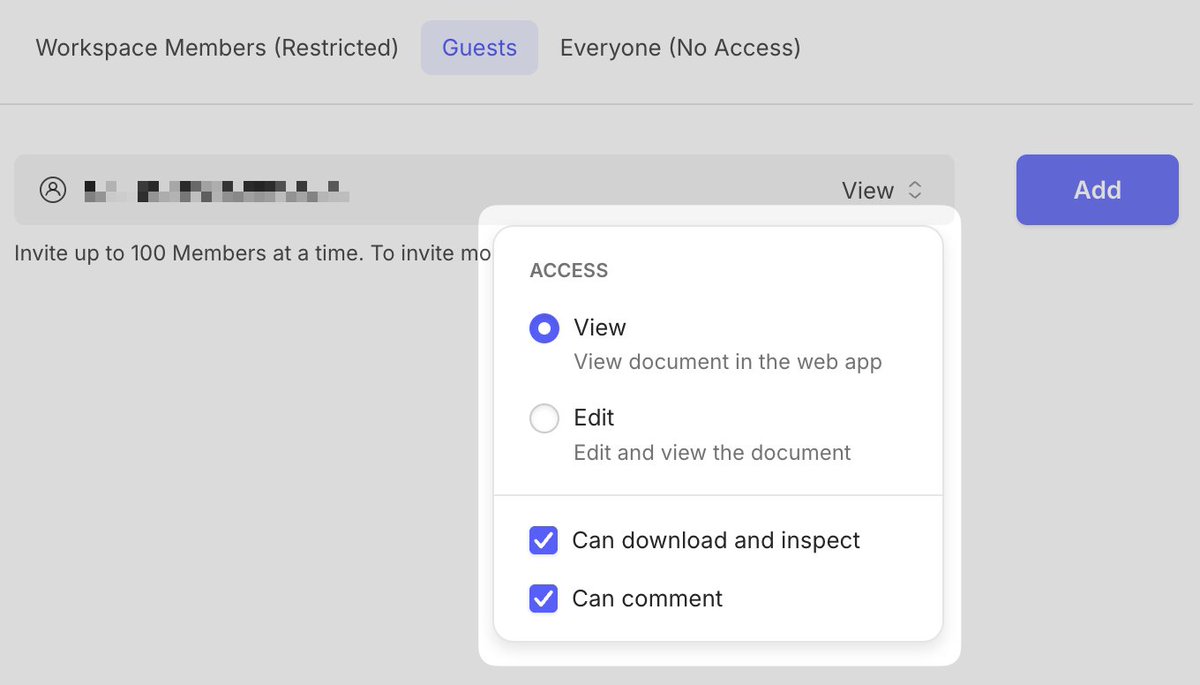Choose the Edit access radio button
This screenshot has width=1200, height=685.
click(x=544, y=418)
